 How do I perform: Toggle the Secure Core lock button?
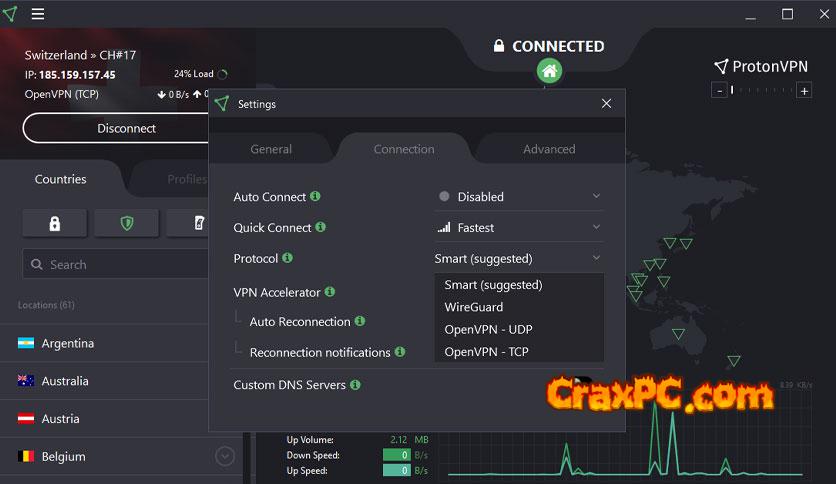point(54,223)
